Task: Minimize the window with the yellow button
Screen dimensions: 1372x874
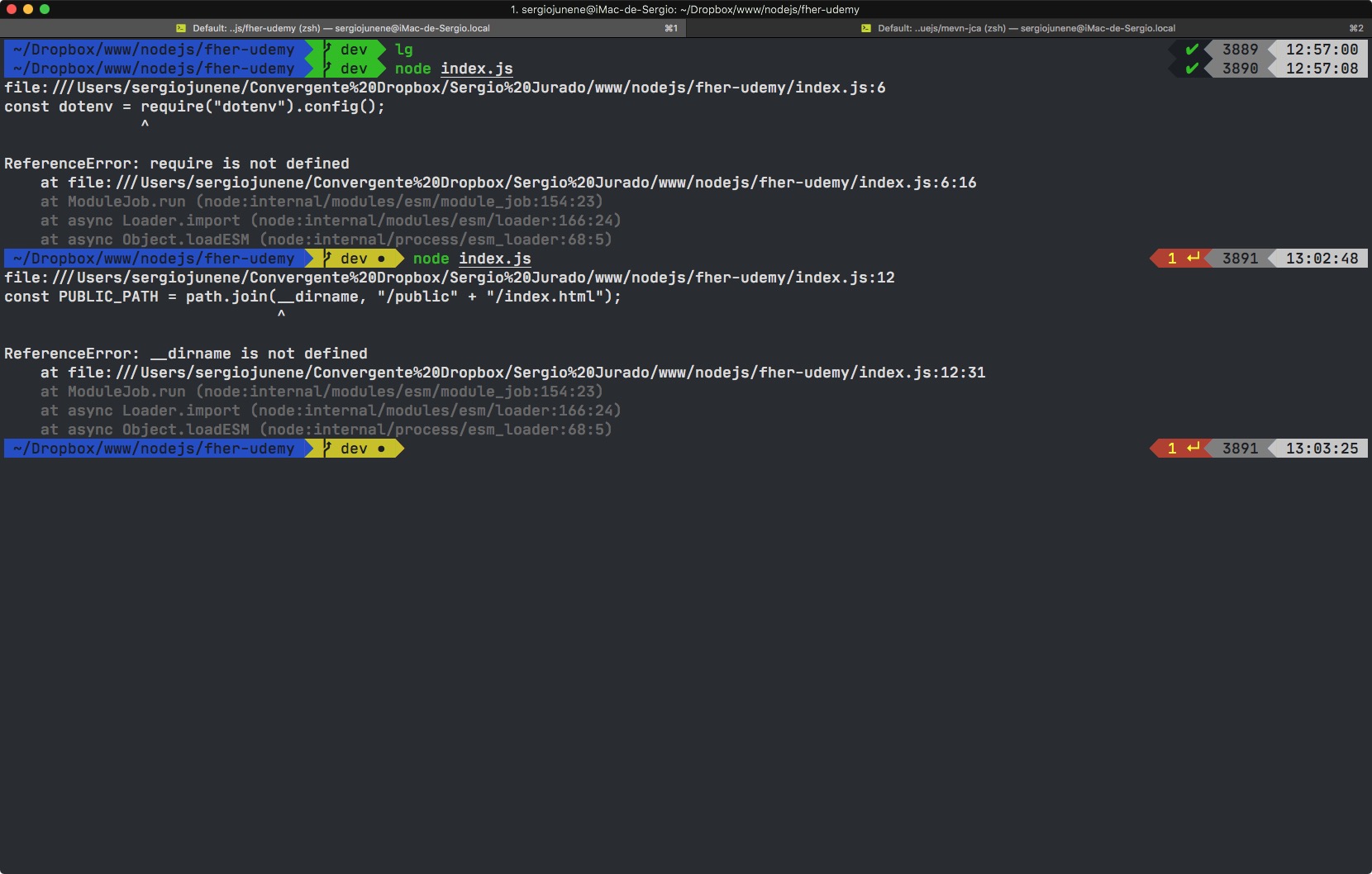Action: (28, 9)
